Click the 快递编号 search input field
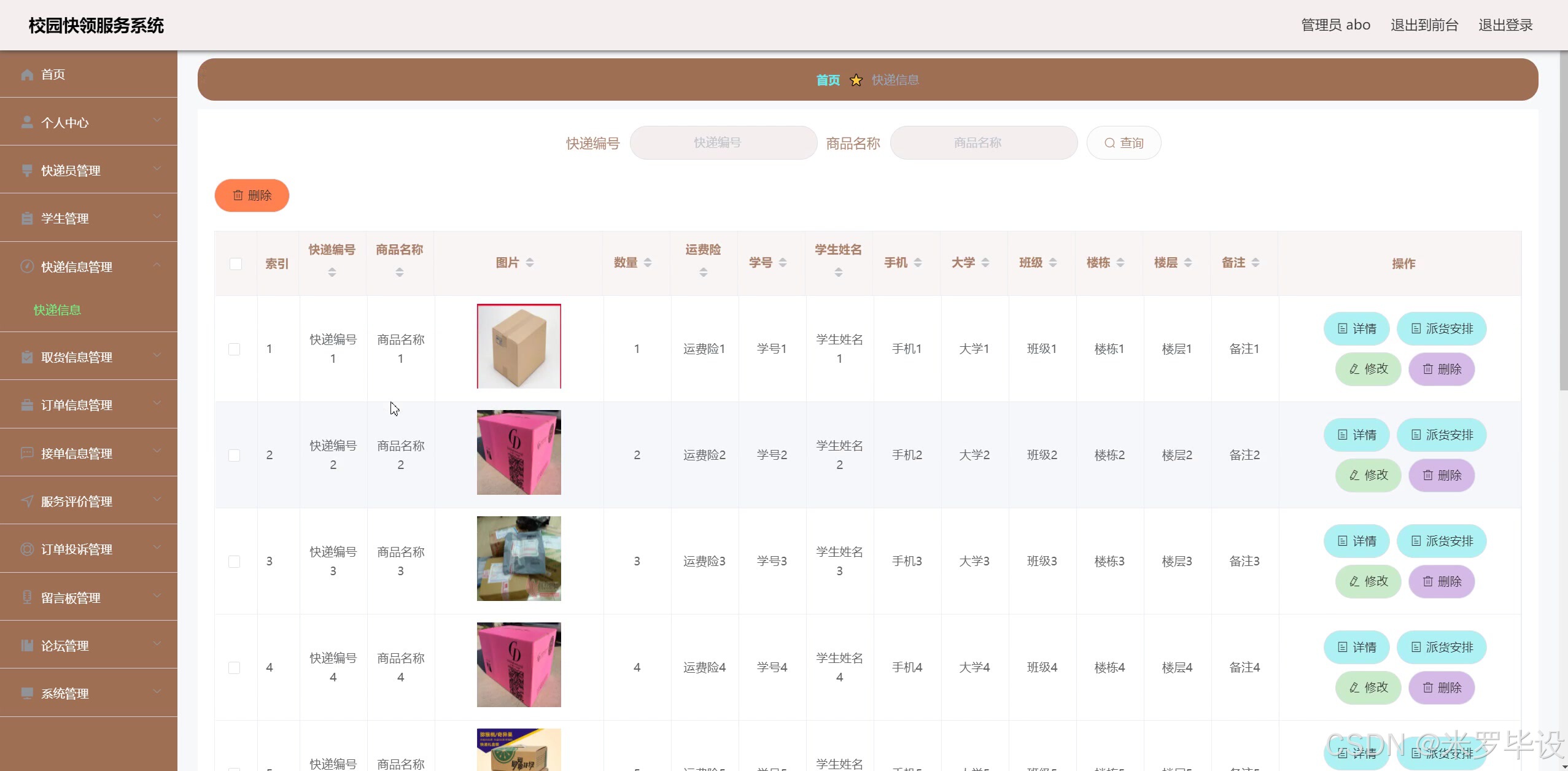The width and height of the screenshot is (1568, 771). coord(723,143)
